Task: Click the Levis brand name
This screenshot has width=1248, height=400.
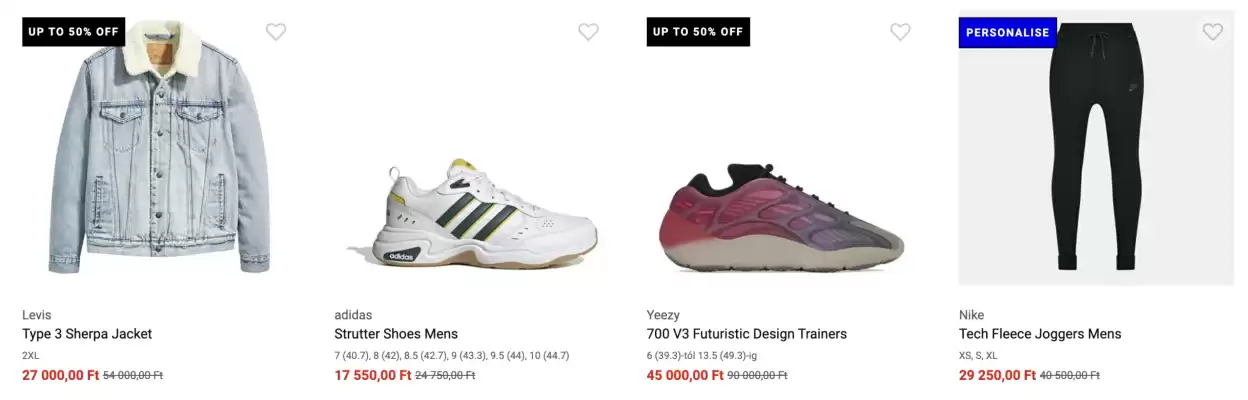Action: (x=37, y=315)
